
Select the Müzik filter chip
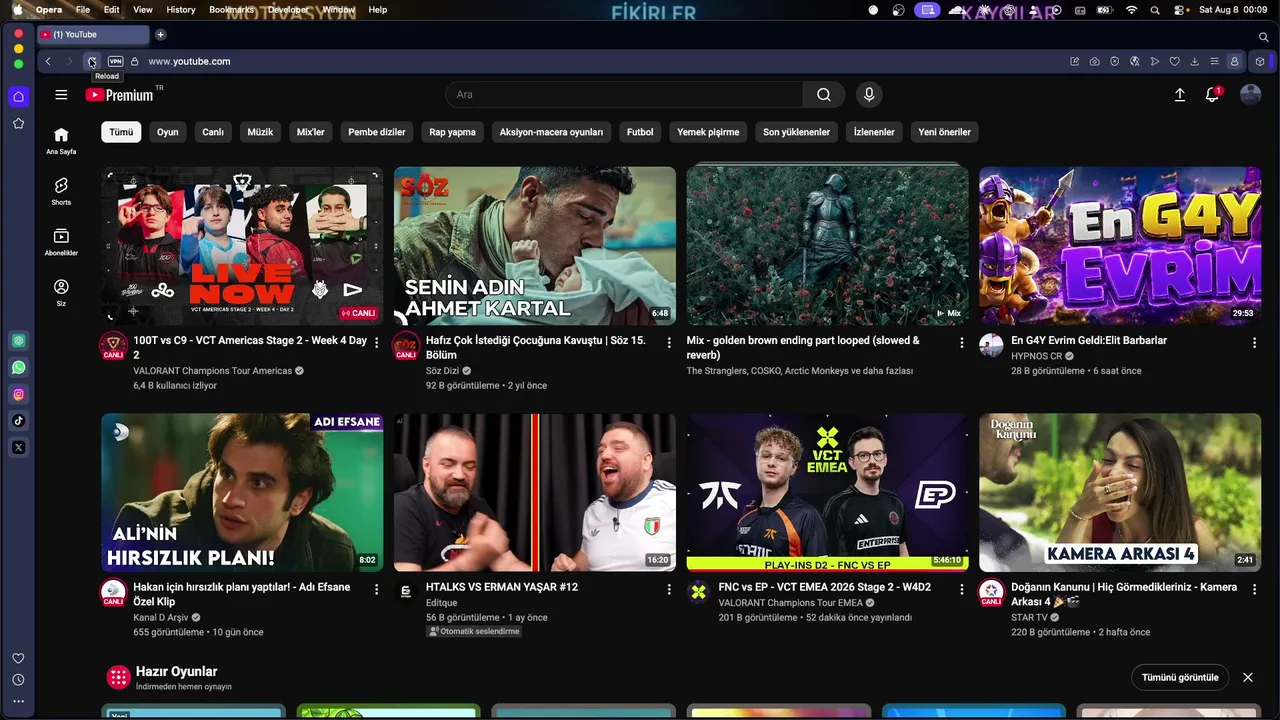point(260,132)
